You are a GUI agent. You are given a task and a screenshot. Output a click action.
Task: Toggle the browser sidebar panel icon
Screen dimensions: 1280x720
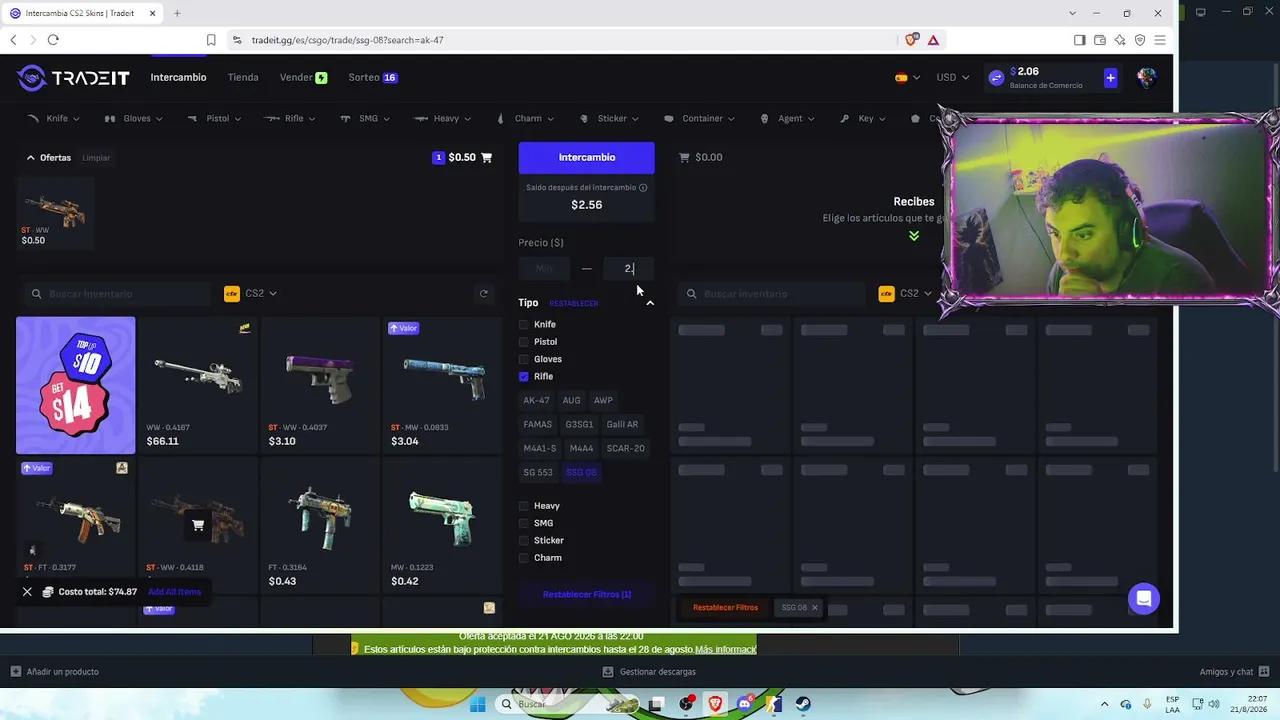(1079, 40)
